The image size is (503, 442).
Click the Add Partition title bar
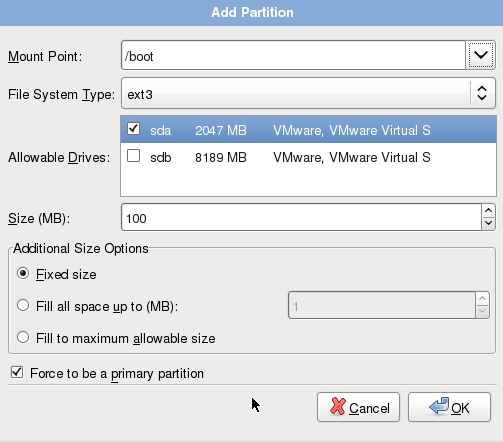pos(251,13)
